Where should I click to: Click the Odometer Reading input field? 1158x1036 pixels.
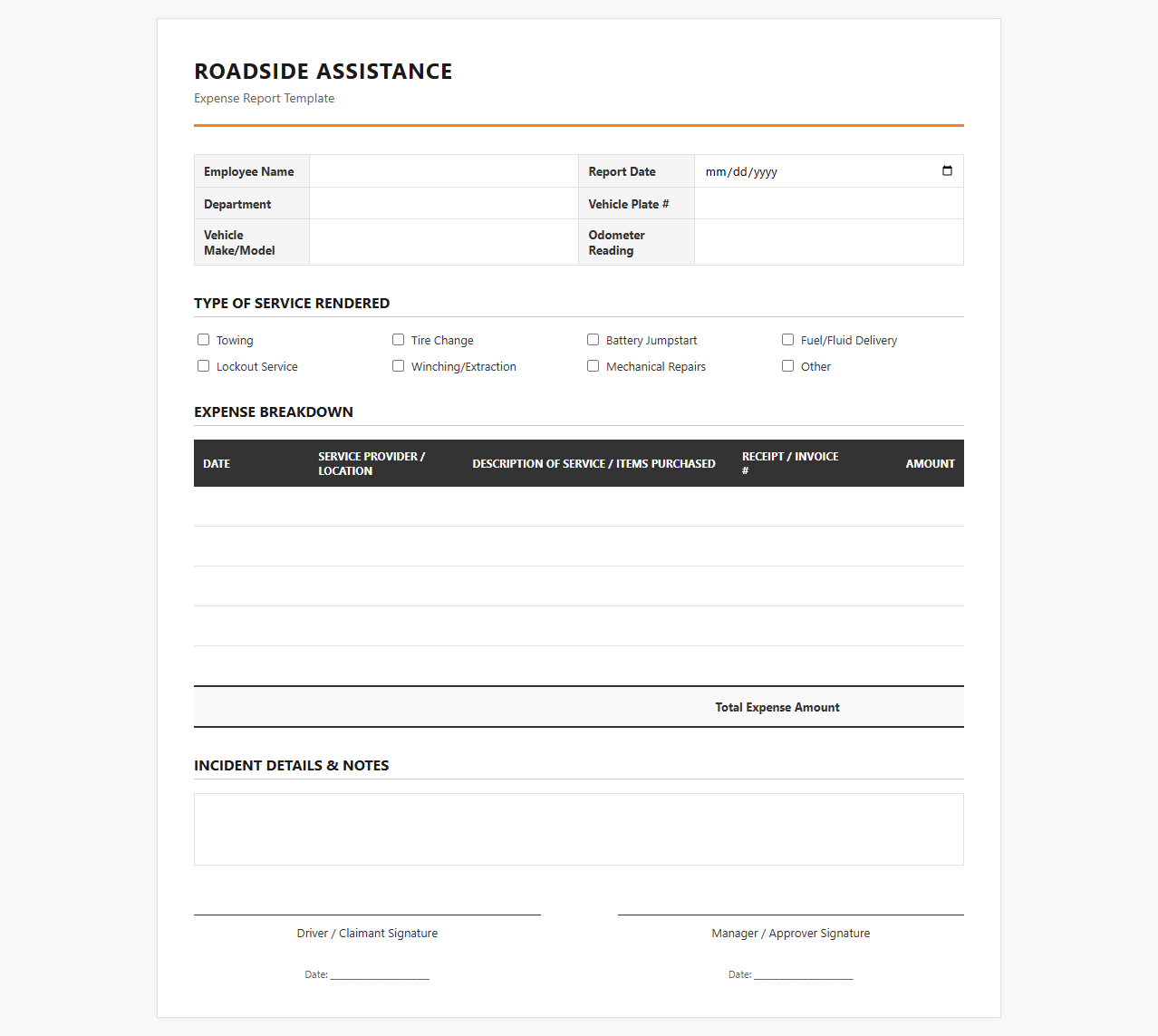828,242
